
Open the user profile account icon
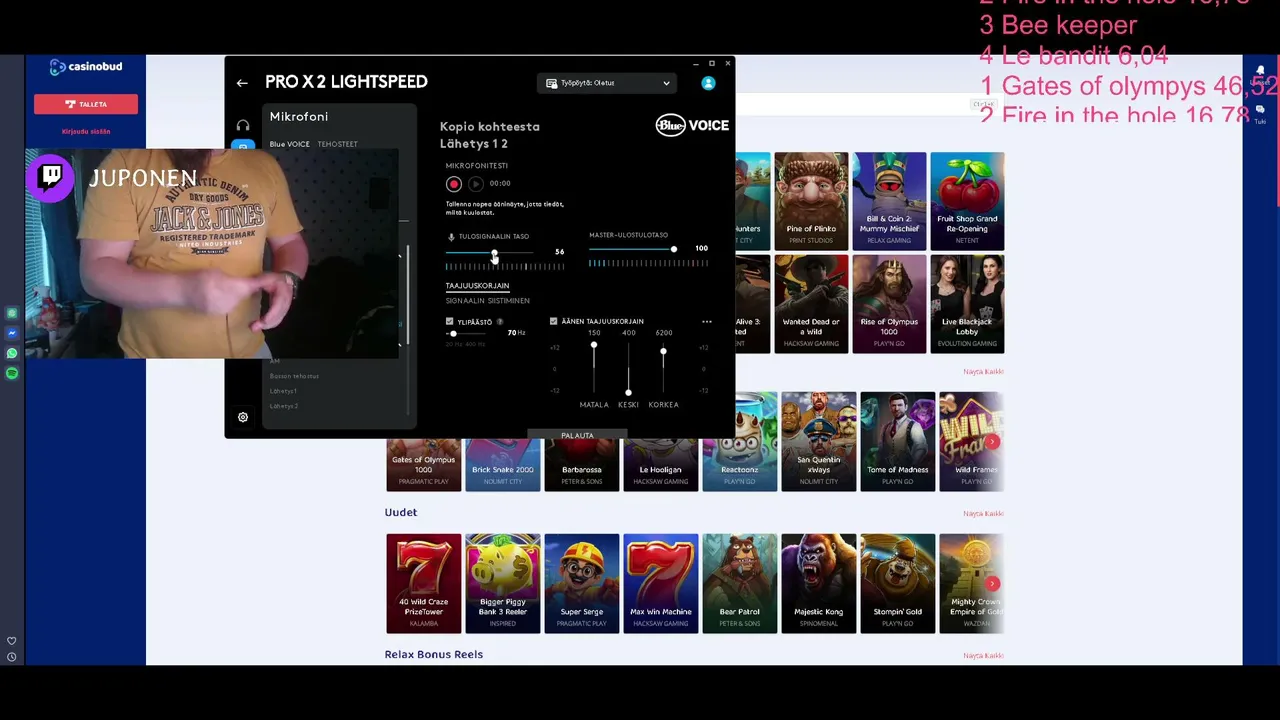[708, 83]
